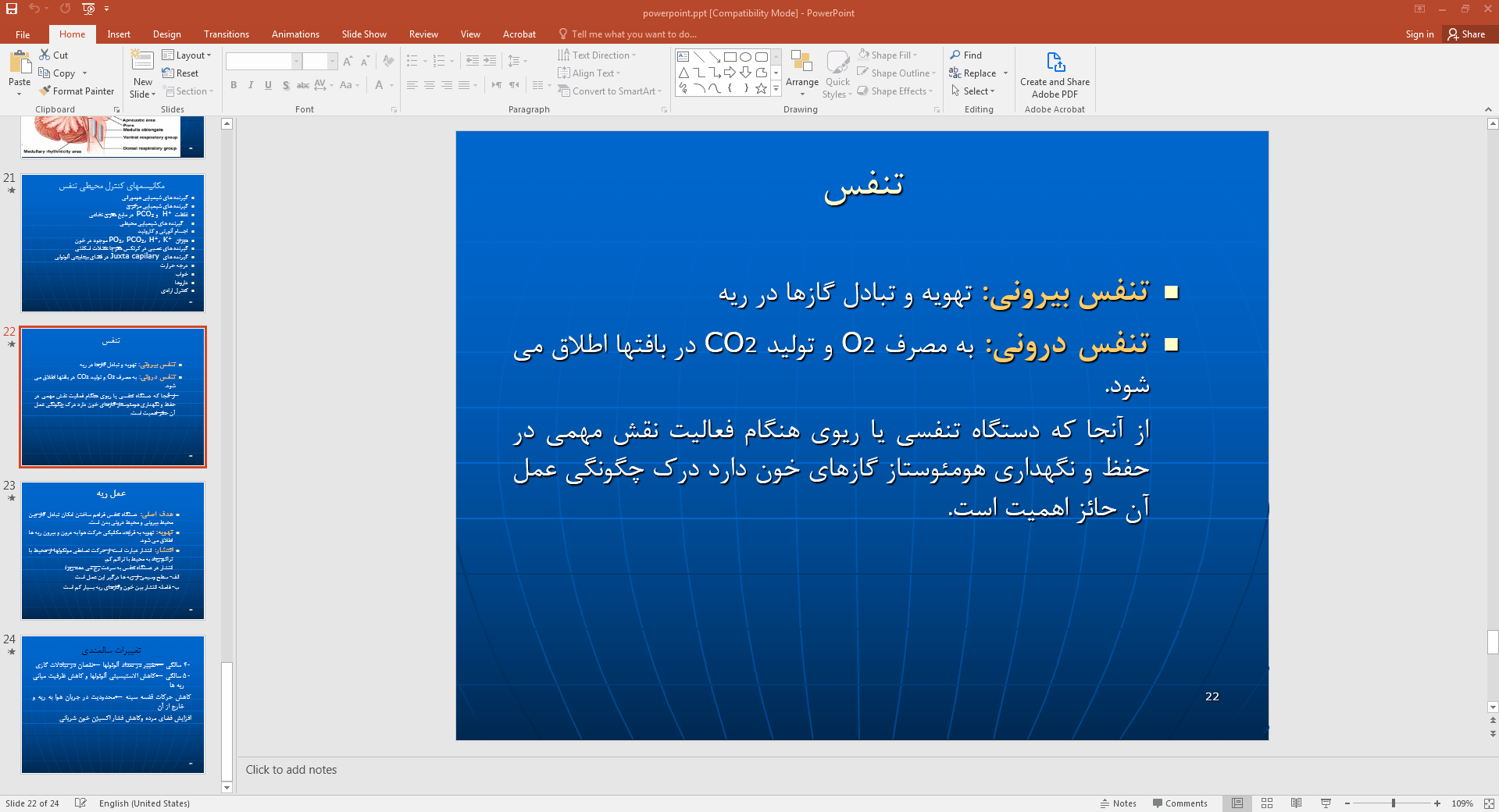Switch to the Design tab
Viewport: 1499px width, 812px height.
coord(166,34)
